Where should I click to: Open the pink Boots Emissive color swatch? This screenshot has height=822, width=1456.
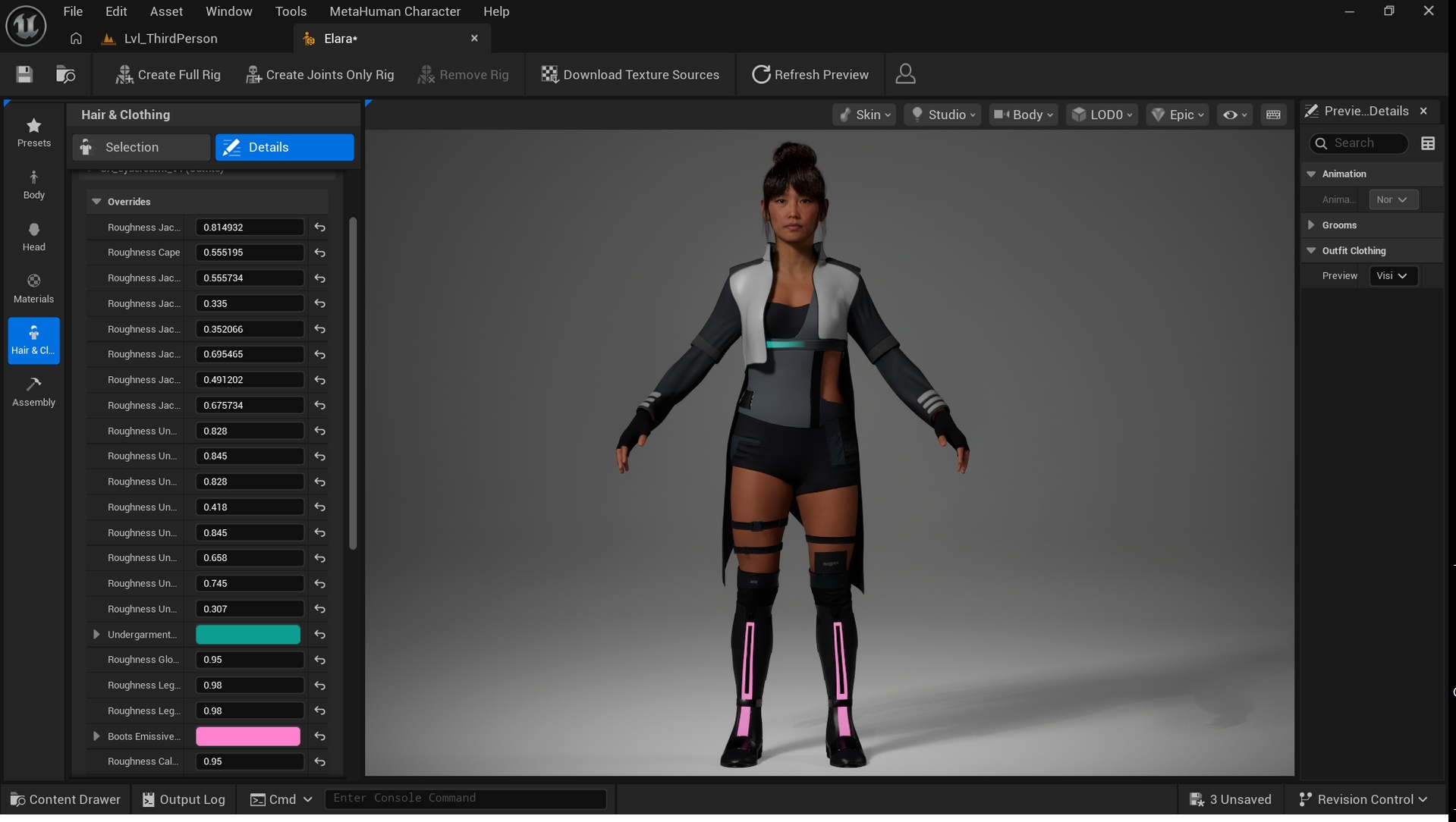point(248,736)
